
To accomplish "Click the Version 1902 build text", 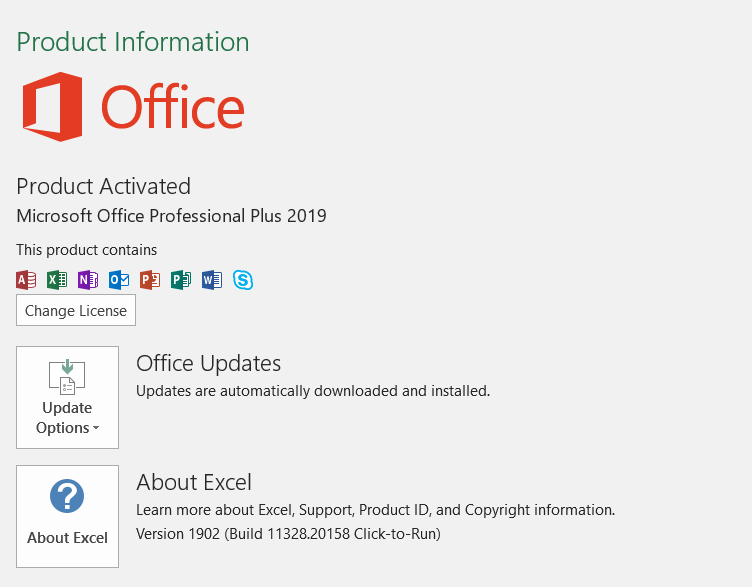I will [288, 534].
